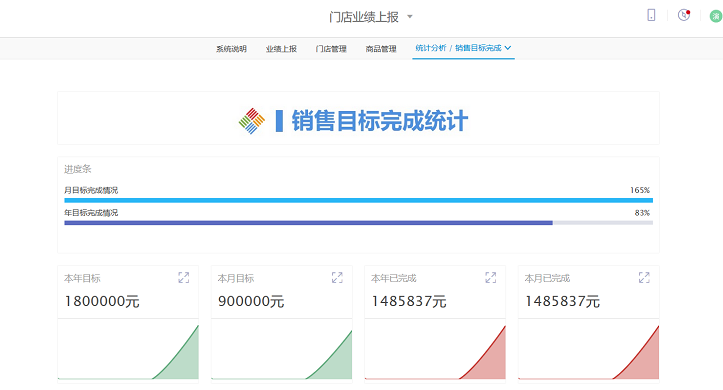Viewport: 723px width, 390px height.
Task: Select the 统计分析 / 销售目标完成 tab
Action: point(463,48)
